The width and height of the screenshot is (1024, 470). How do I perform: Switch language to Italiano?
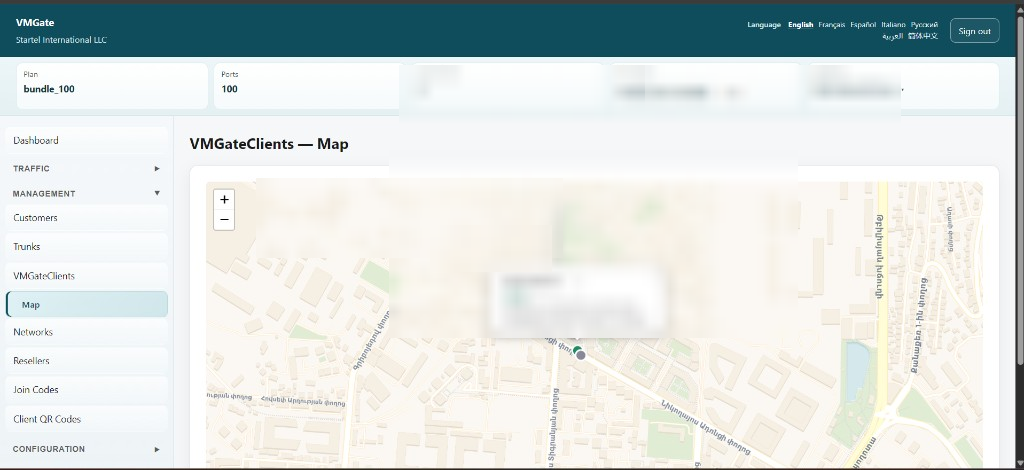(893, 25)
